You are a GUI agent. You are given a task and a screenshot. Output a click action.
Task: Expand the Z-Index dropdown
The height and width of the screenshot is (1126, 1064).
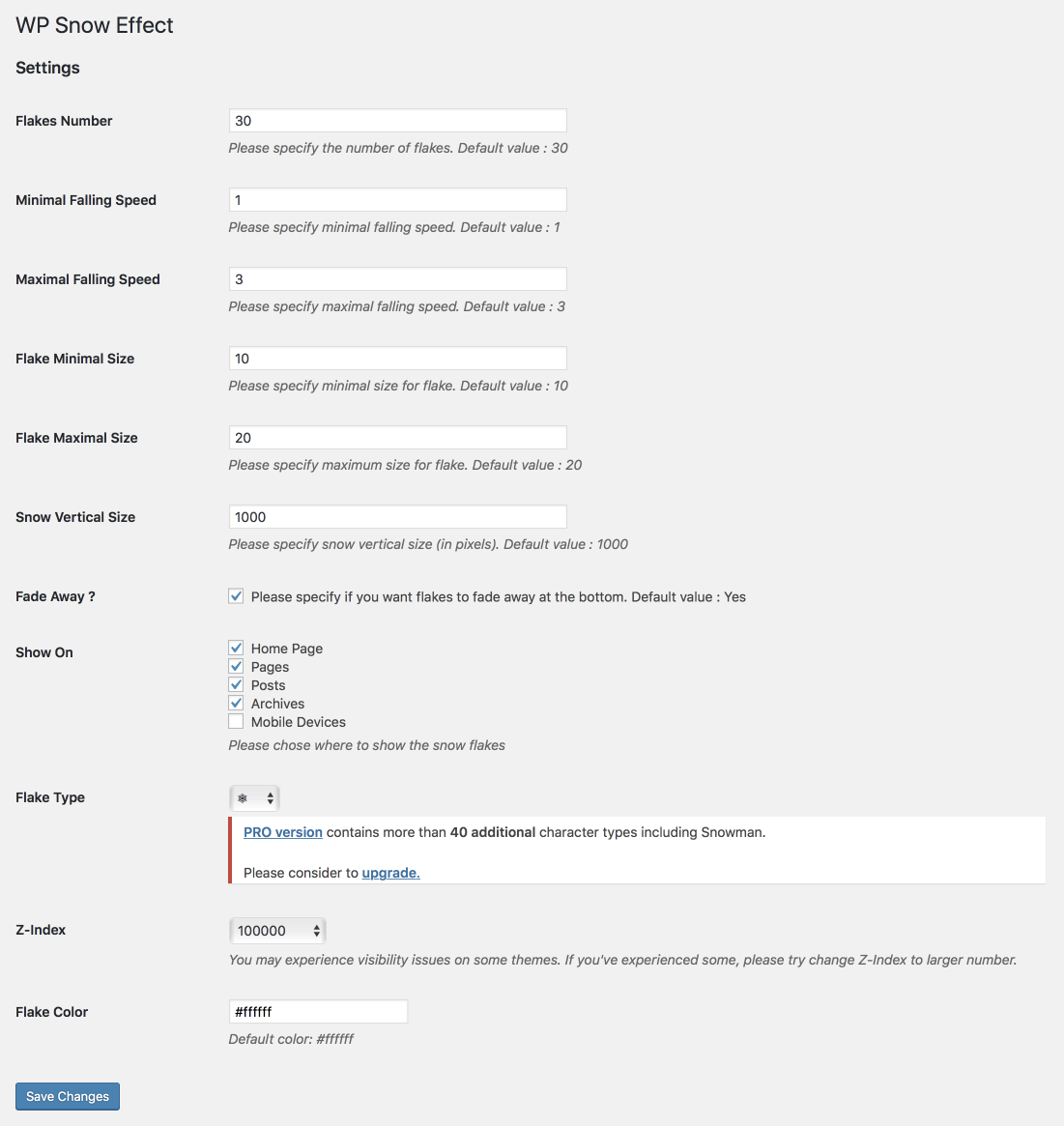278,931
